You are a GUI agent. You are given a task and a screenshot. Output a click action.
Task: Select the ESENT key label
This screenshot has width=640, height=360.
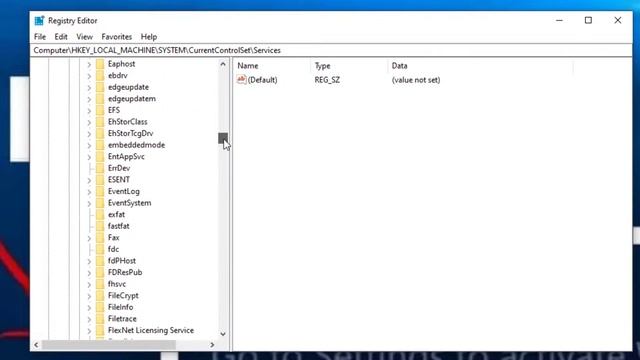tap(119, 180)
